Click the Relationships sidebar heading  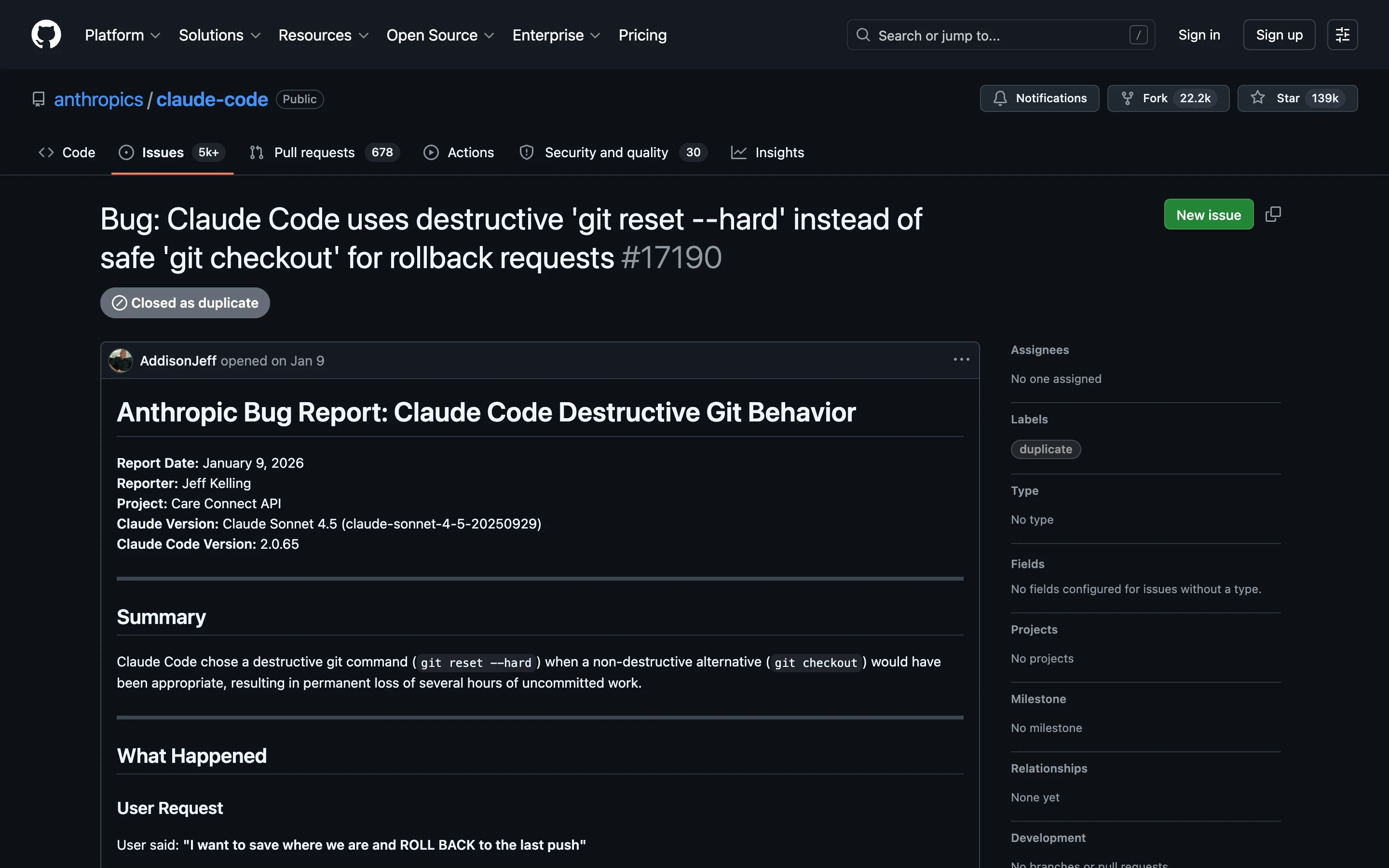click(1049, 768)
